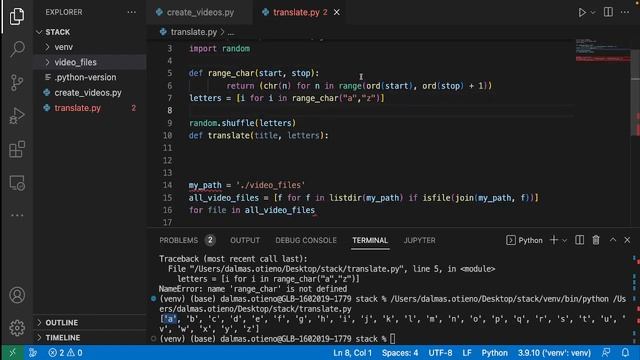The image size is (640, 360).
Task: Click the terminal scrollbar
Action: [x=635, y=298]
